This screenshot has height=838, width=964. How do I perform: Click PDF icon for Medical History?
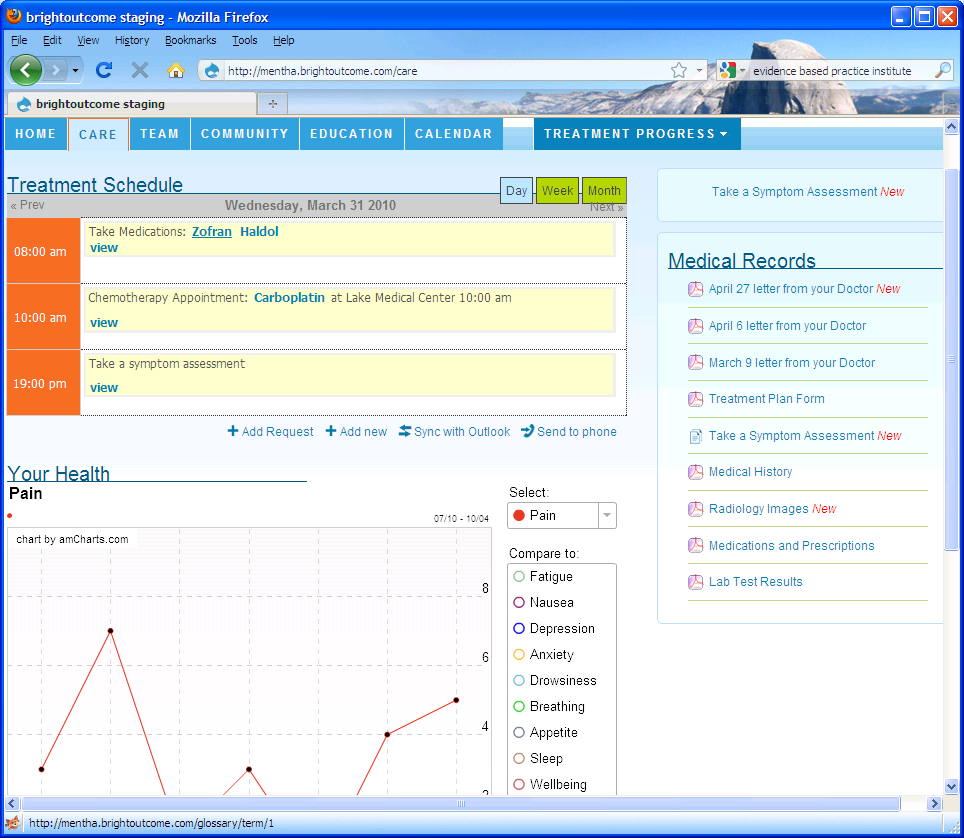pyautogui.click(x=695, y=472)
